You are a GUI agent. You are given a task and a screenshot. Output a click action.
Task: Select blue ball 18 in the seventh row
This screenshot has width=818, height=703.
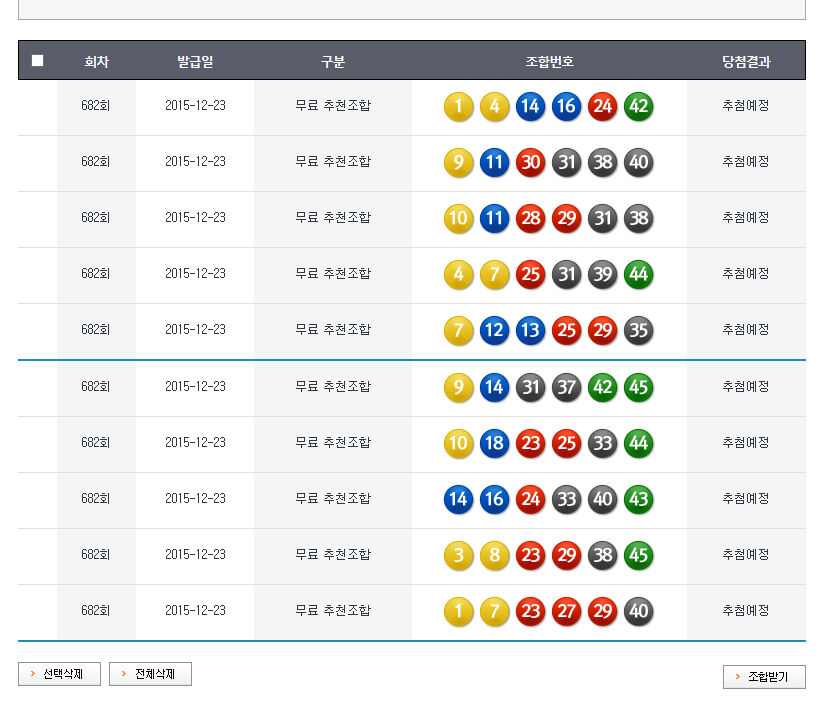tap(495, 443)
